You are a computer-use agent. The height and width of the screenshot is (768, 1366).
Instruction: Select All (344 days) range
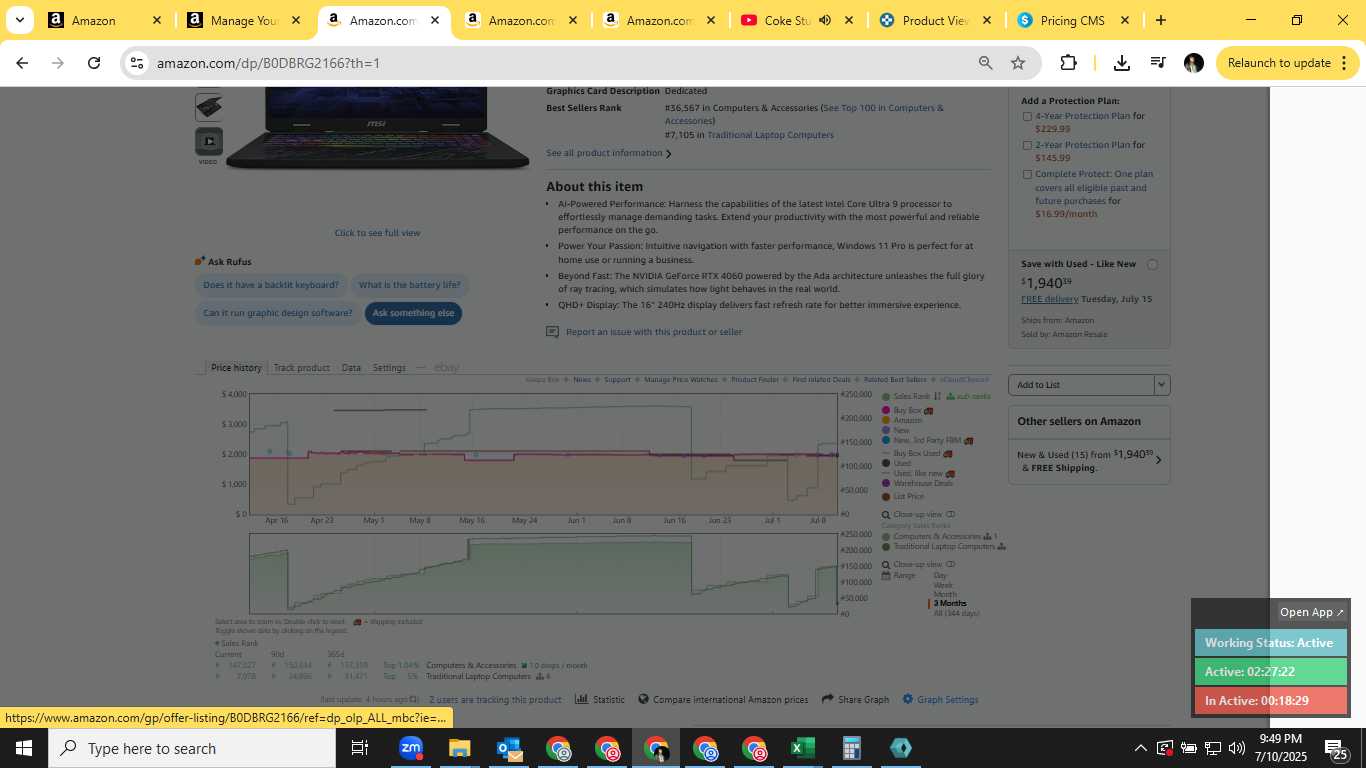[x=956, y=613]
